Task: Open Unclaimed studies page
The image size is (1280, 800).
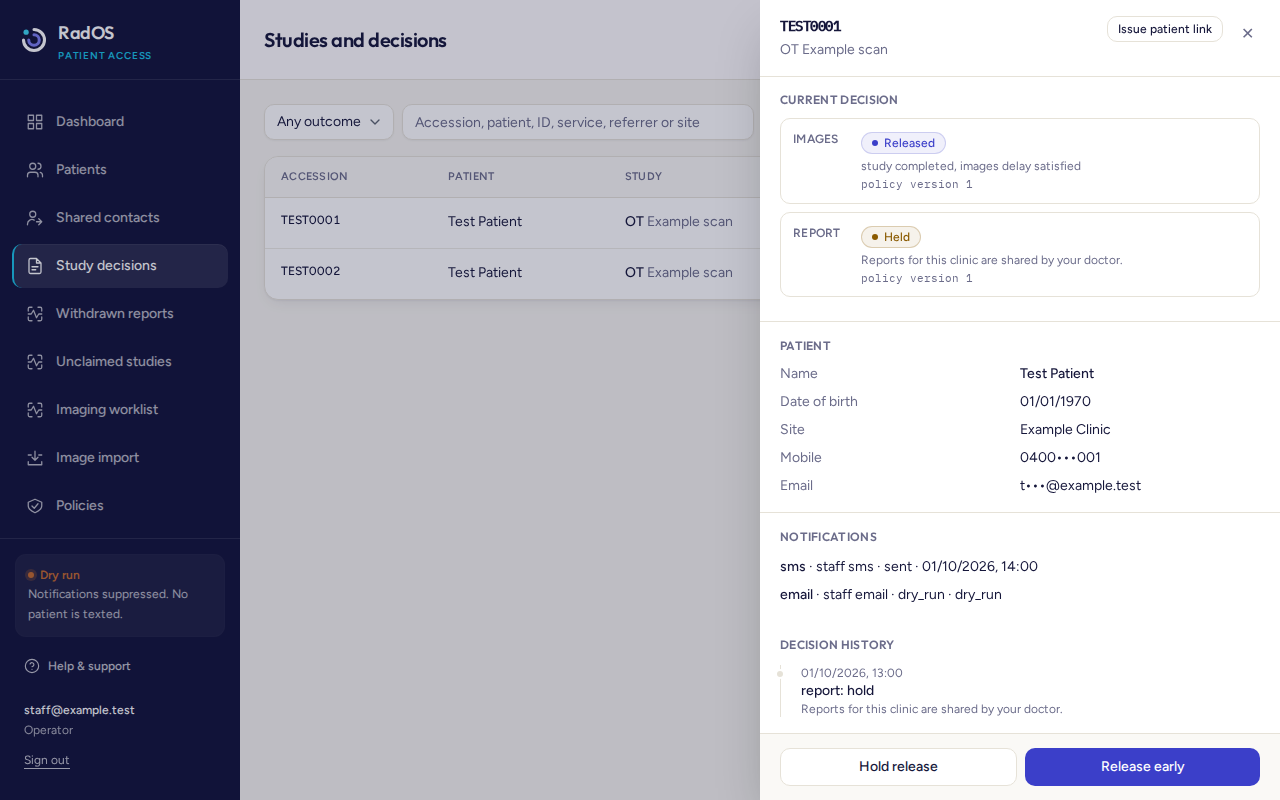Action: 120,362
